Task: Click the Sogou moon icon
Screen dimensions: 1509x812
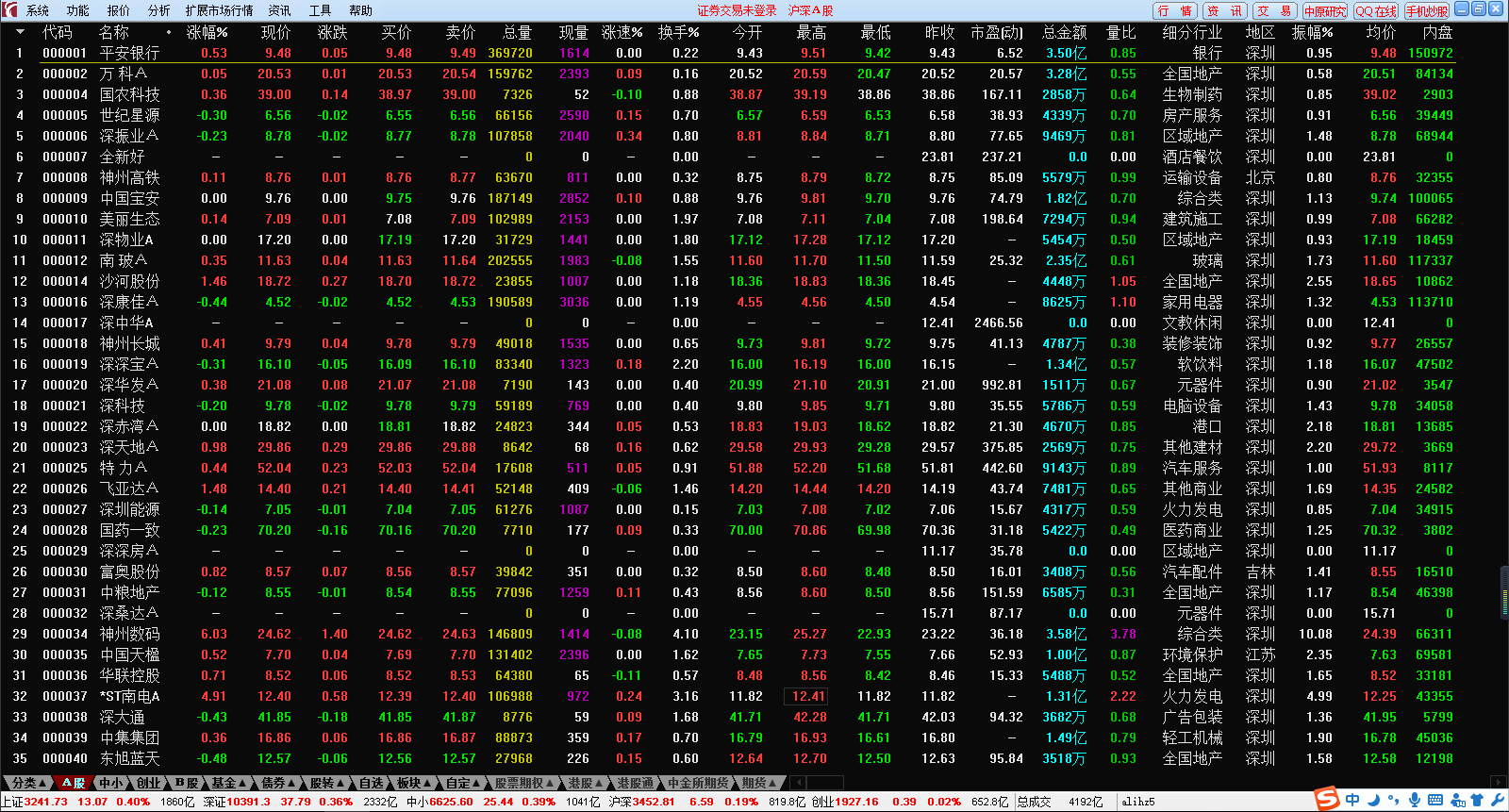Action: click(1373, 801)
